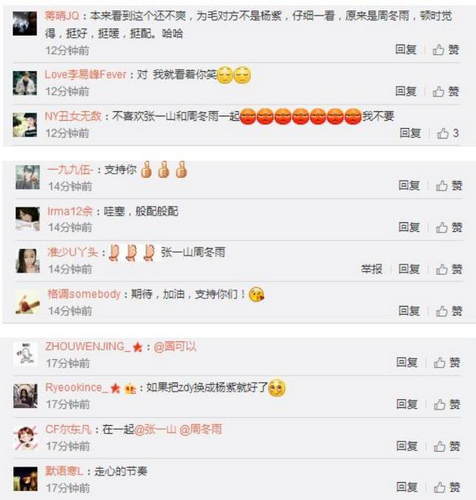Screen dimensions: 476x500
Task: Open the @周冬雨 mention link
Action: tap(200, 429)
